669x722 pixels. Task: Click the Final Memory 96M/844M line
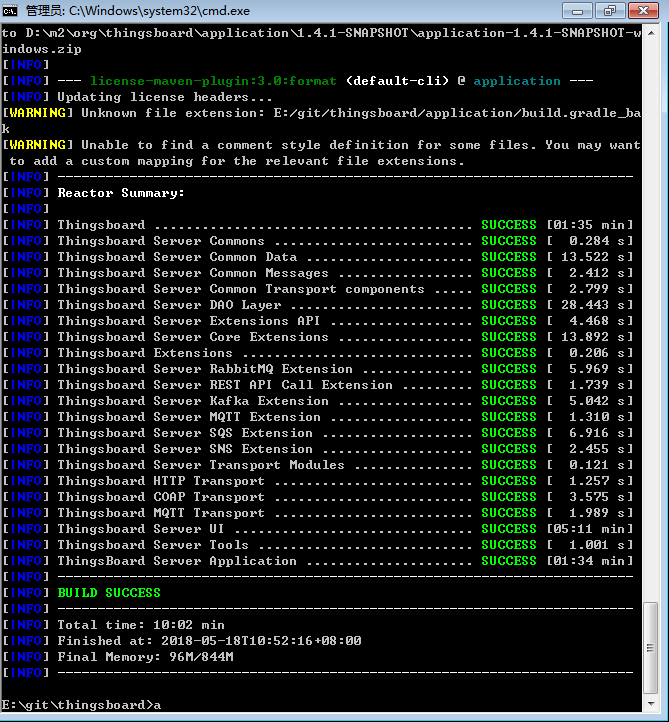[x=118, y=657]
